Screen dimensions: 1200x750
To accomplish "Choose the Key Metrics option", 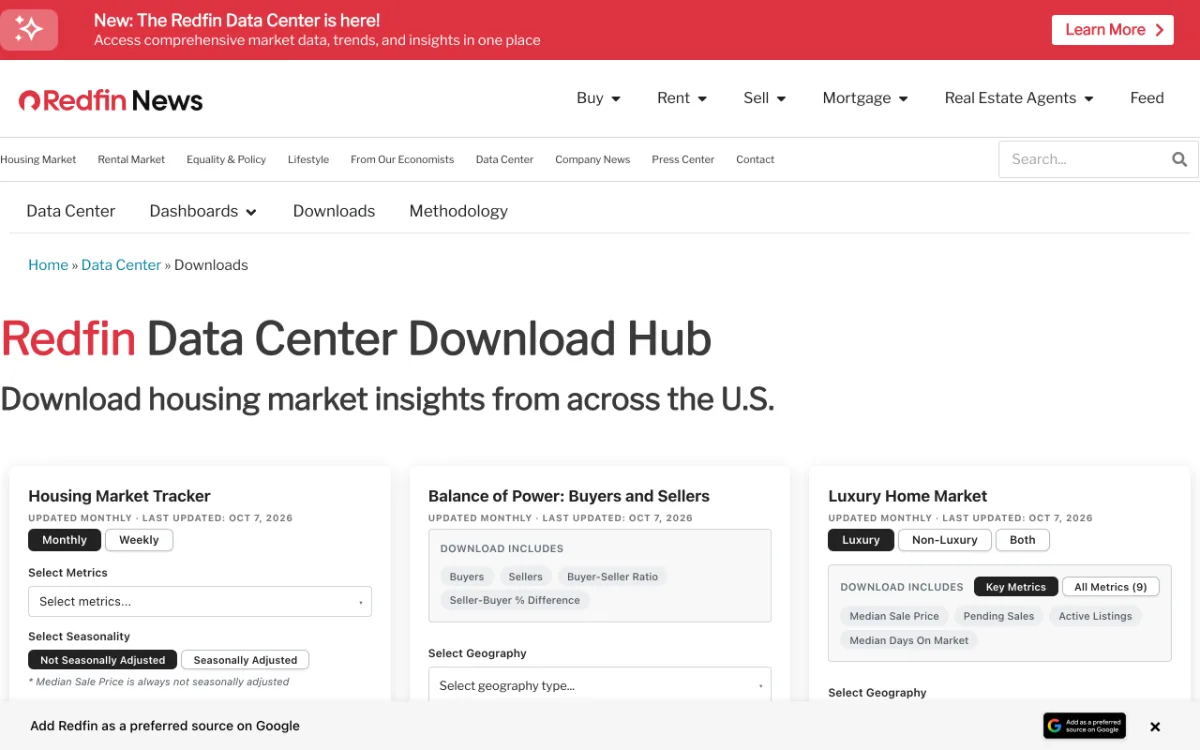I will (x=1016, y=587).
